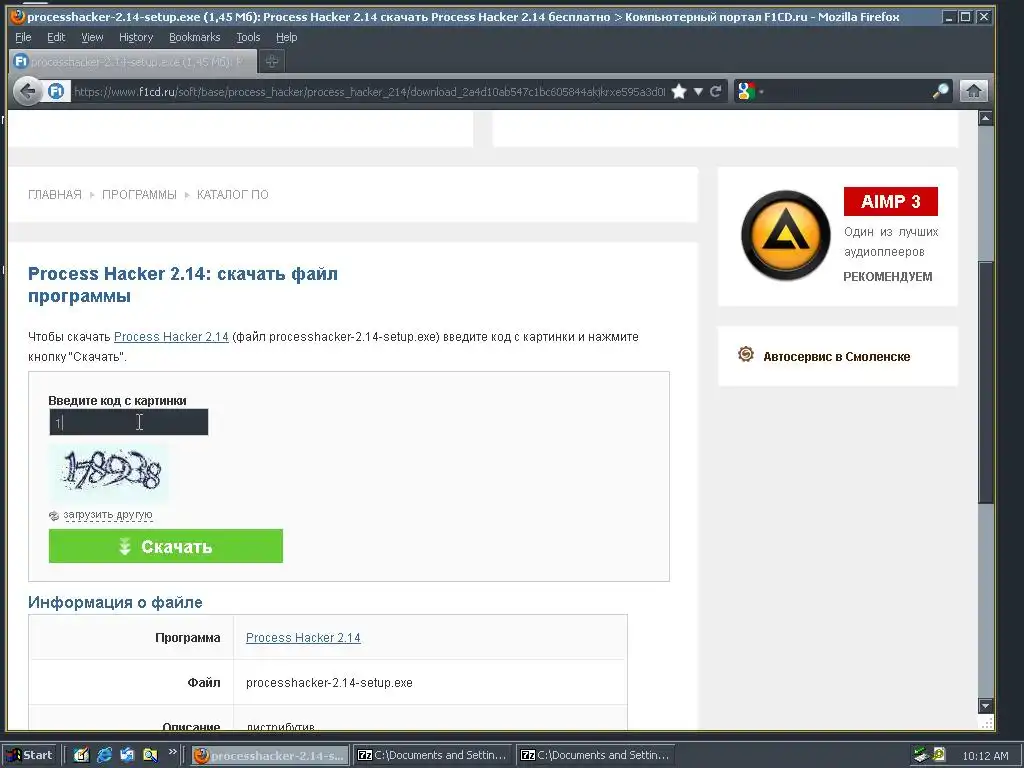This screenshot has height=768, width=1024.
Task: Click the magnifier search icon in search box
Action: pyautogui.click(x=940, y=91)
